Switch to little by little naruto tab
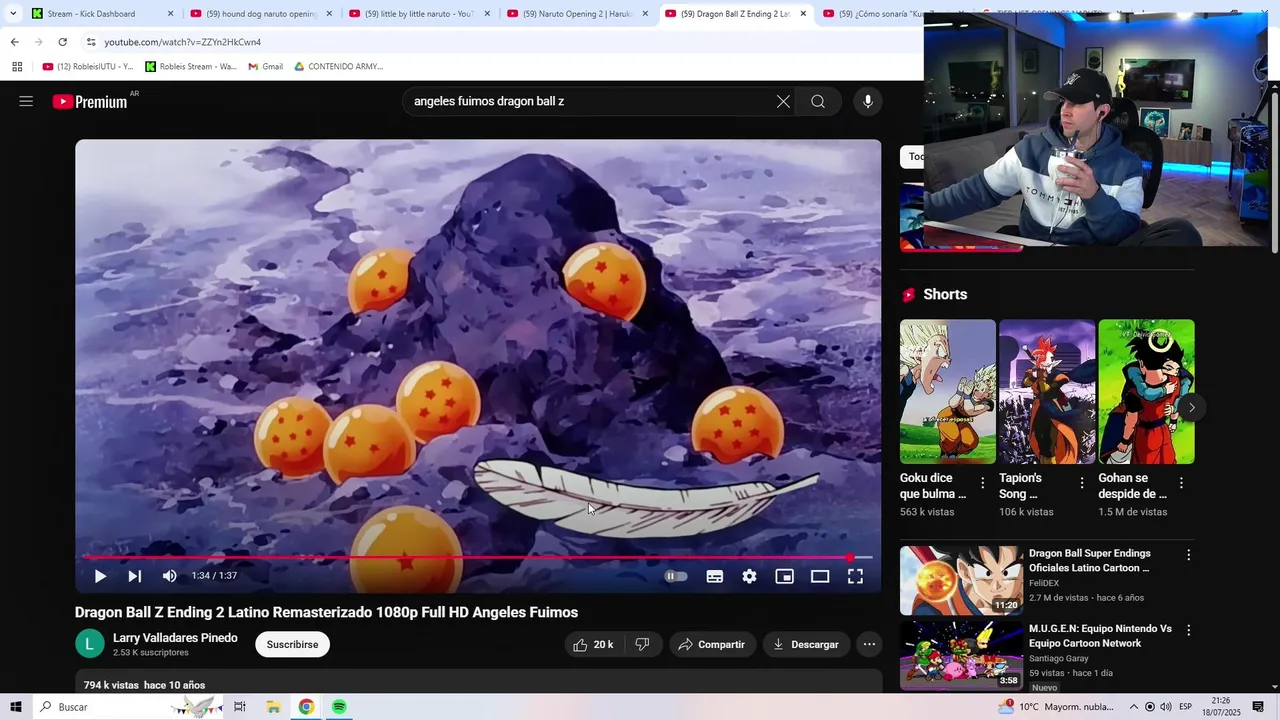Screen dimensions: 1280x720 420,14
